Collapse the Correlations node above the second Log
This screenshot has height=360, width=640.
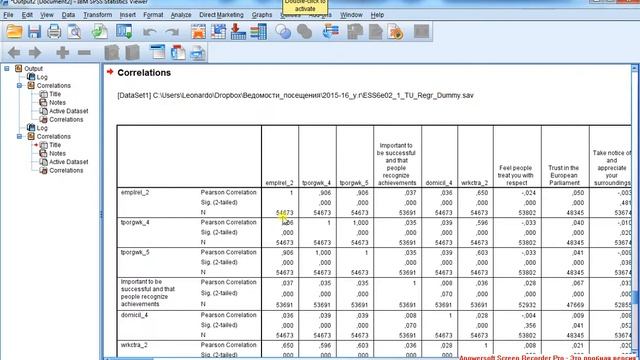[19, 86]
